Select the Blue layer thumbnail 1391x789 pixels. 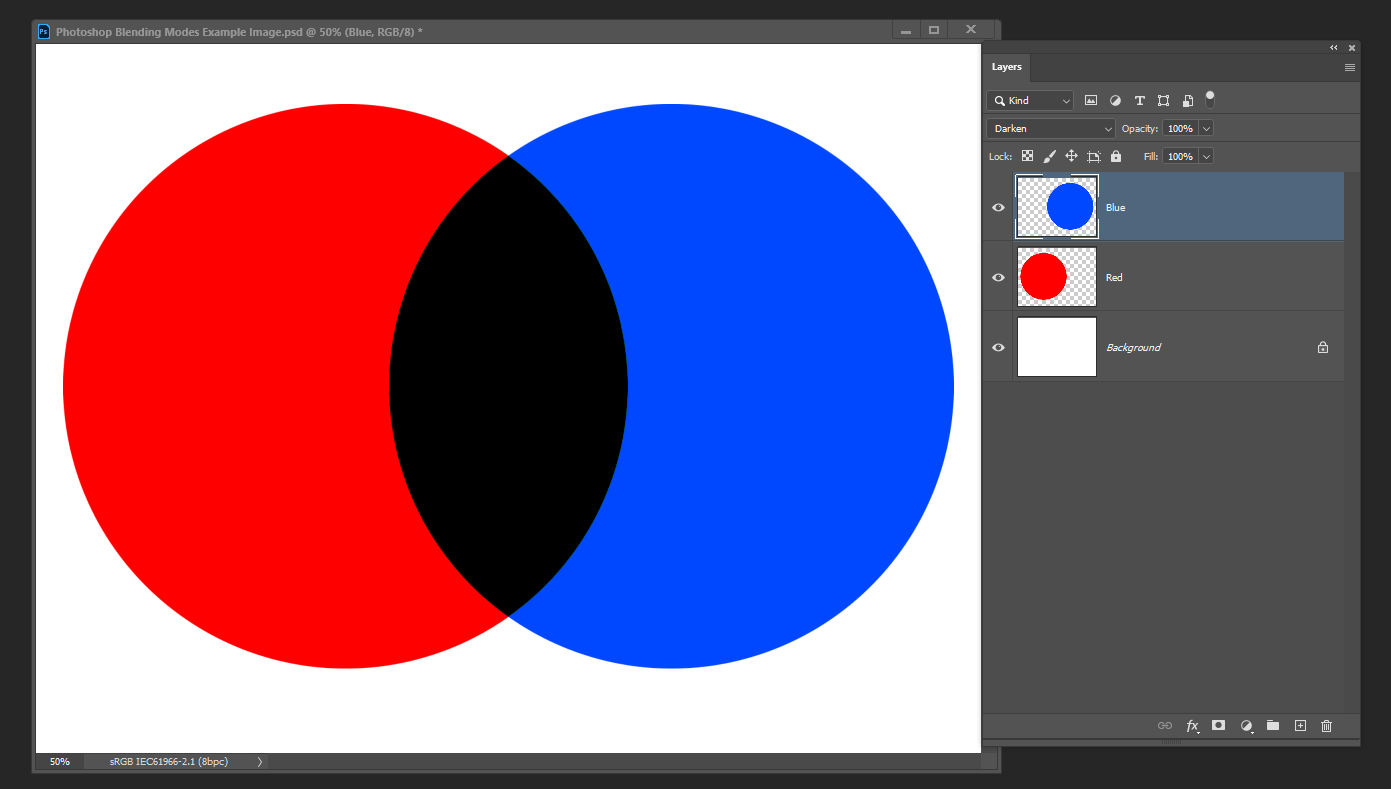1056,207
